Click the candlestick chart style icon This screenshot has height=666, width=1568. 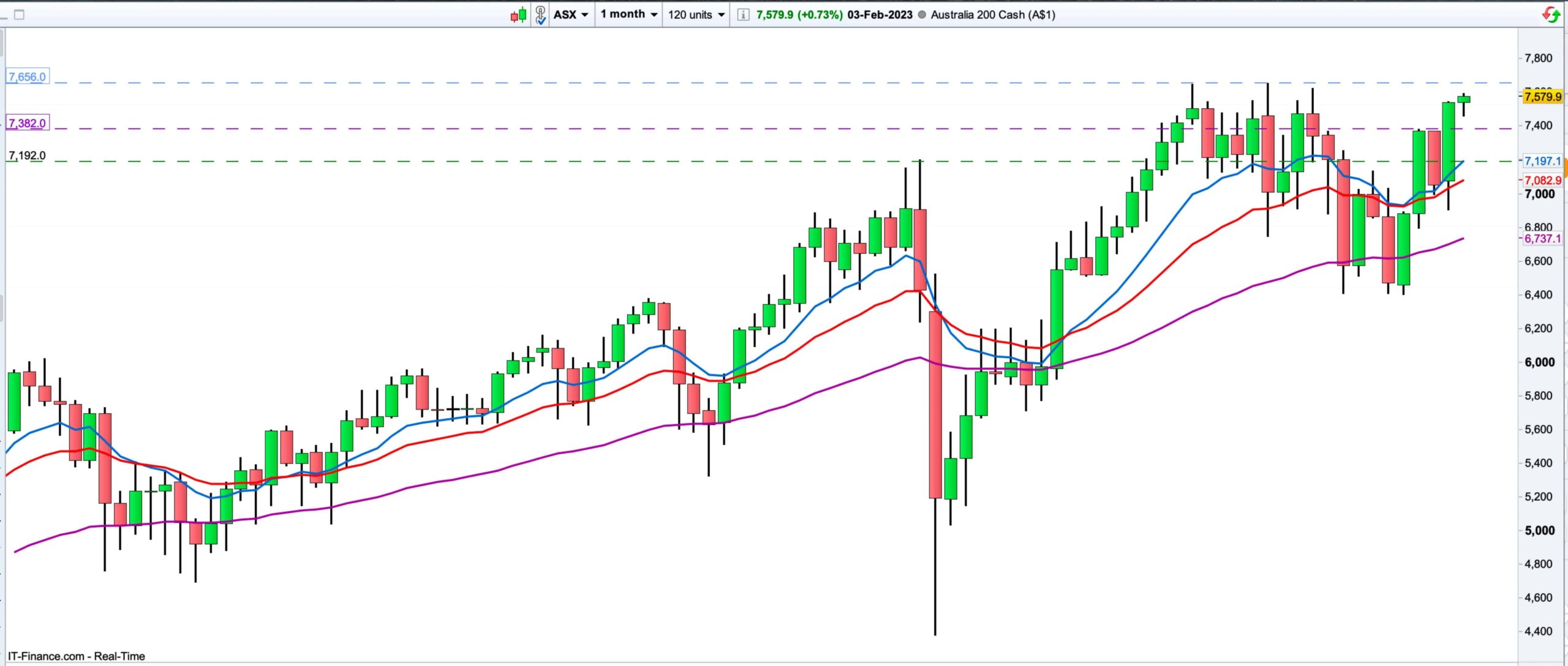click(x=518, y=15)
